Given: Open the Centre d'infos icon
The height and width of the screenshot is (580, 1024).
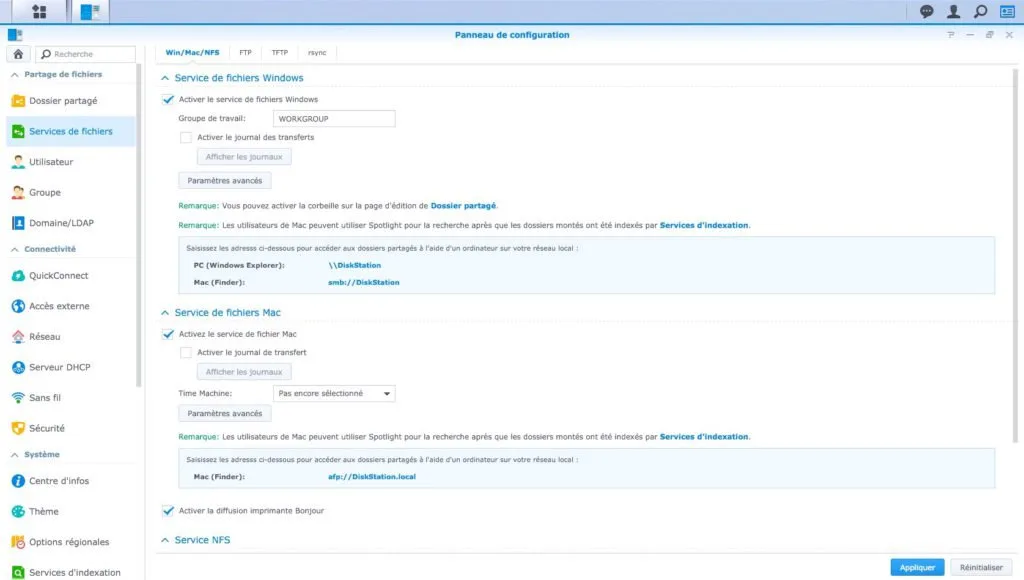Looking at the screenshot, I should [x=18, y=481].
